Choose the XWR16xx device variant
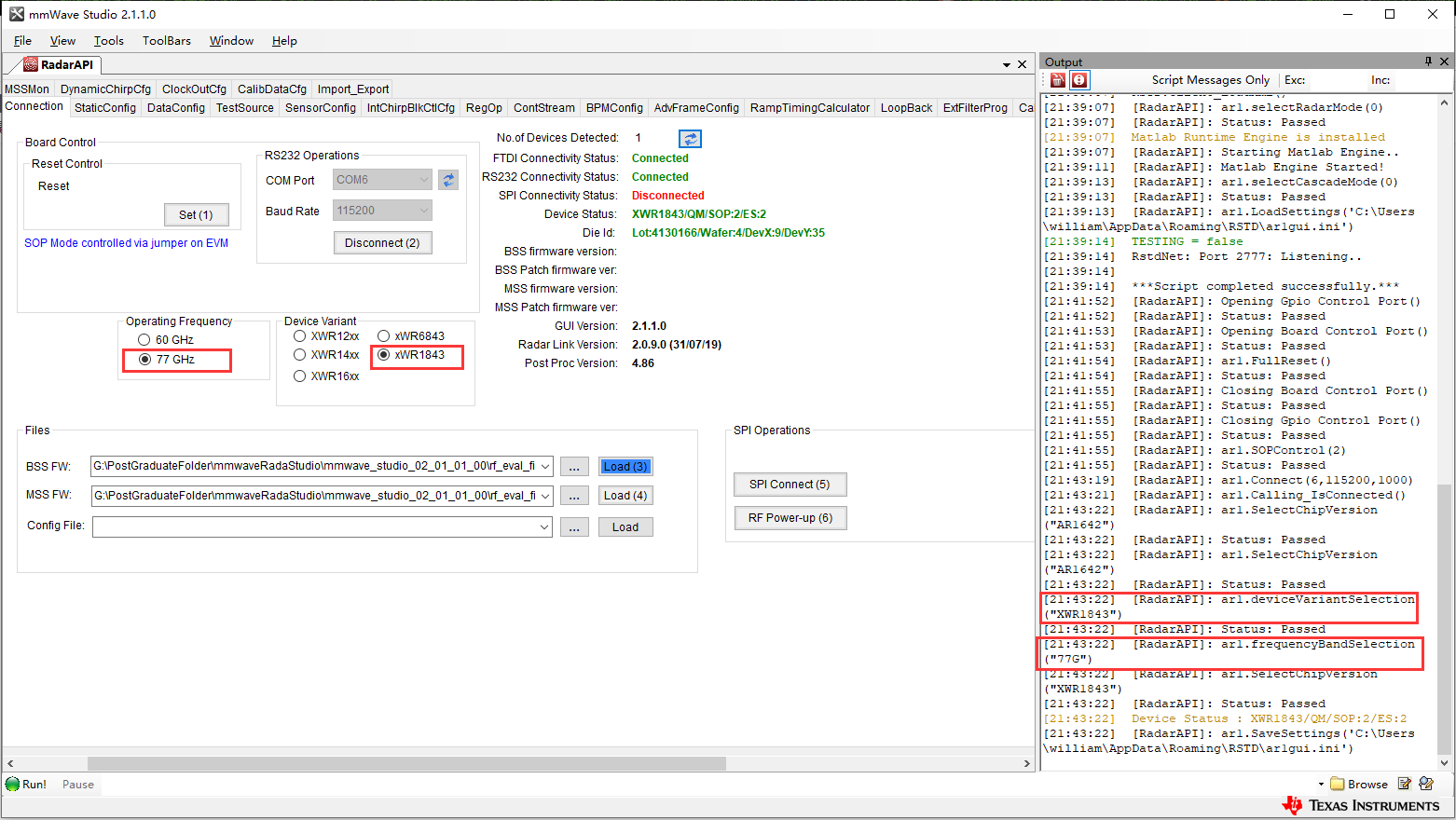The width and height of the screenshot is (1456, 820). click(x=299, y=376)
